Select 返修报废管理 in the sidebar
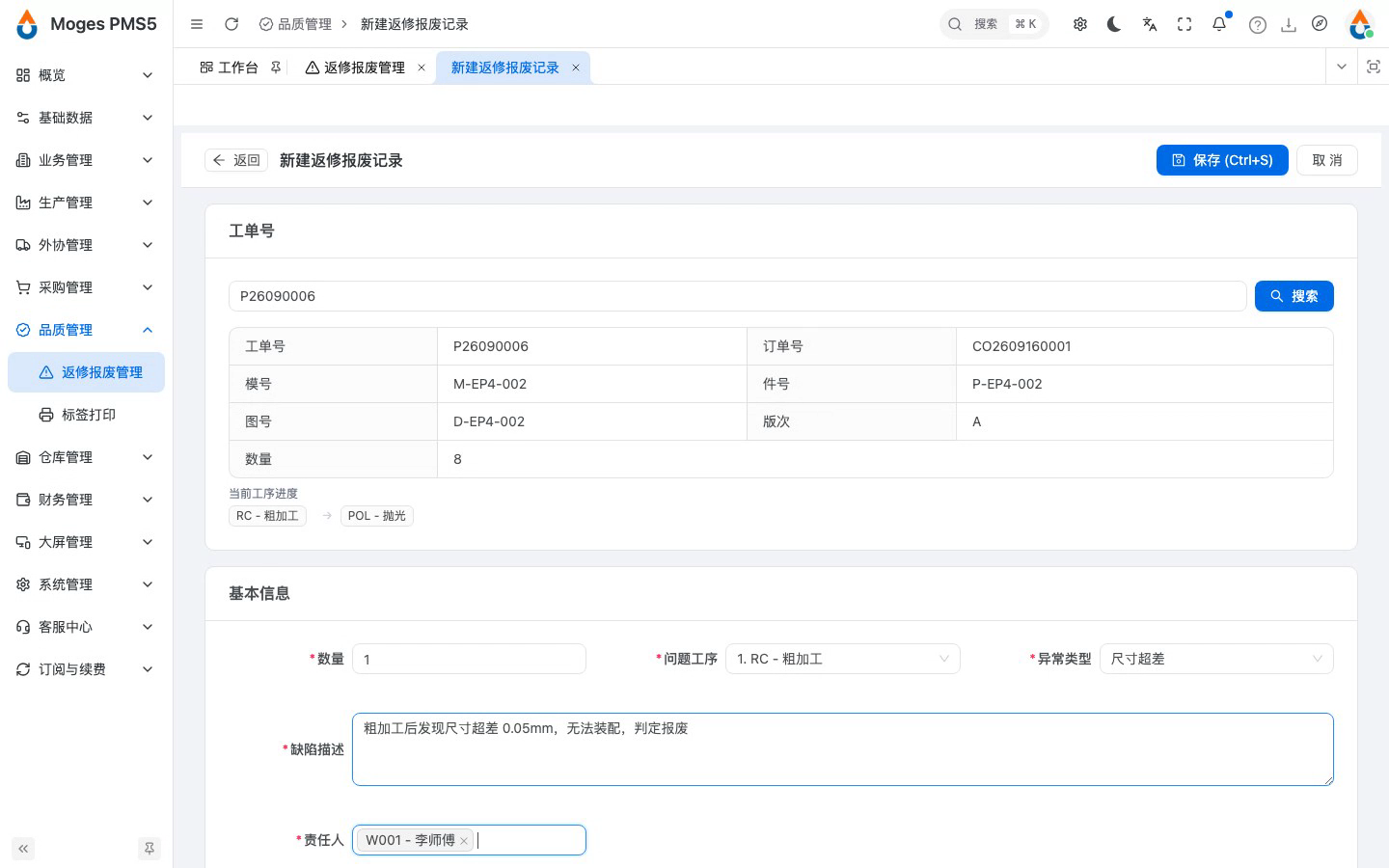The image size is (1389, 868). click(x=86, y=372)
